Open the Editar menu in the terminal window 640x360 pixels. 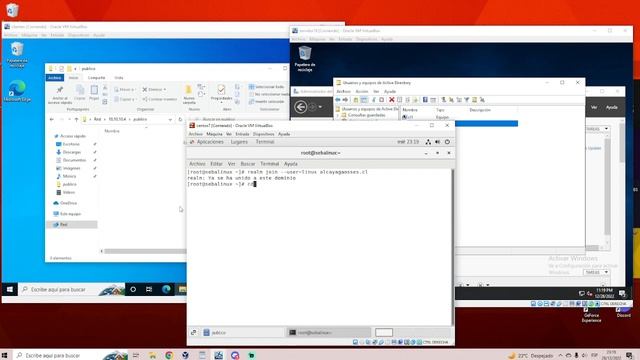(216, 164)
